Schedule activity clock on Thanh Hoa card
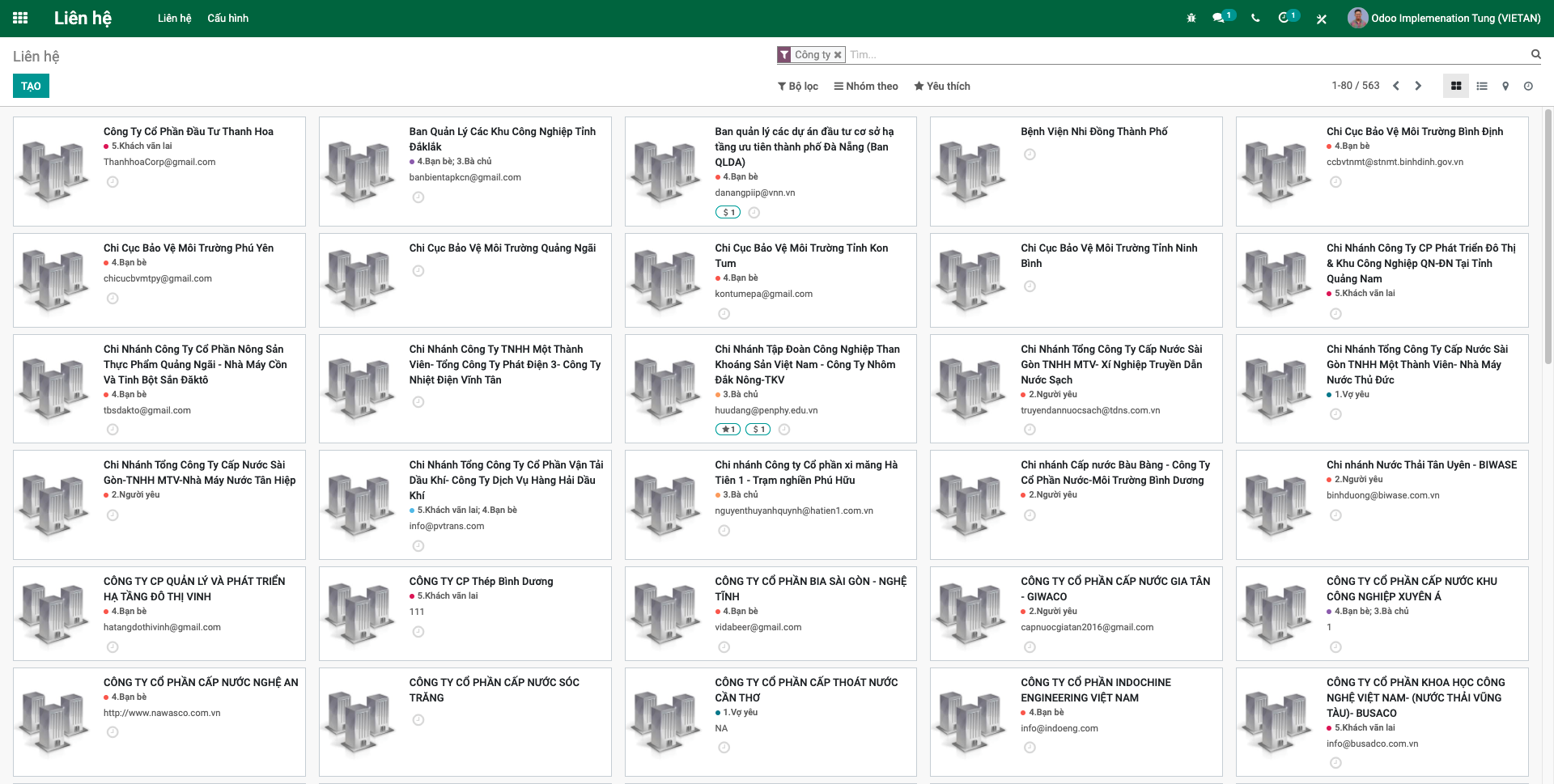Viewport: 1554px width, 784px height. tap(112, 182)
